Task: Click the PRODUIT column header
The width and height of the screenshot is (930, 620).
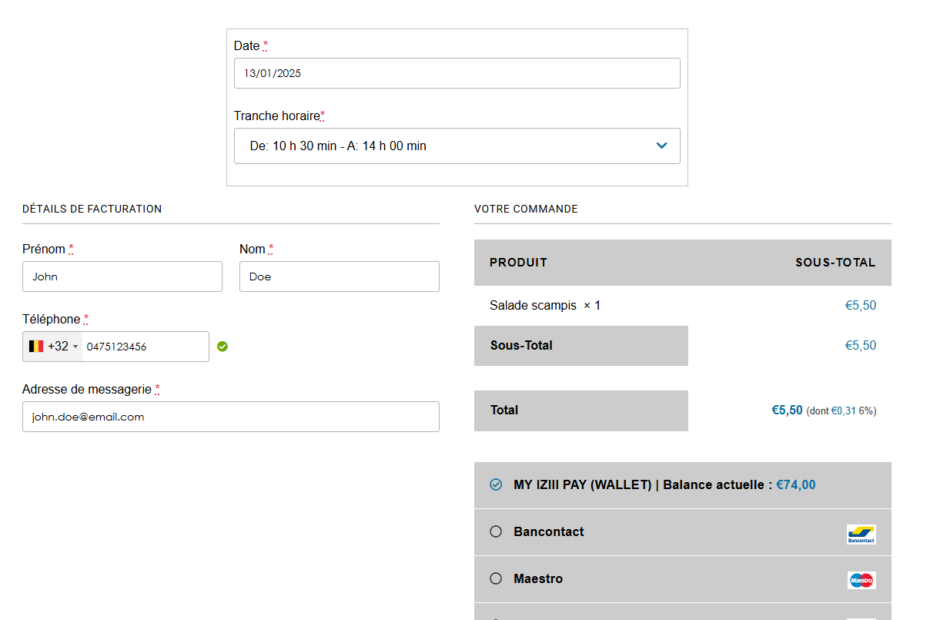Action: pos(518,263)
